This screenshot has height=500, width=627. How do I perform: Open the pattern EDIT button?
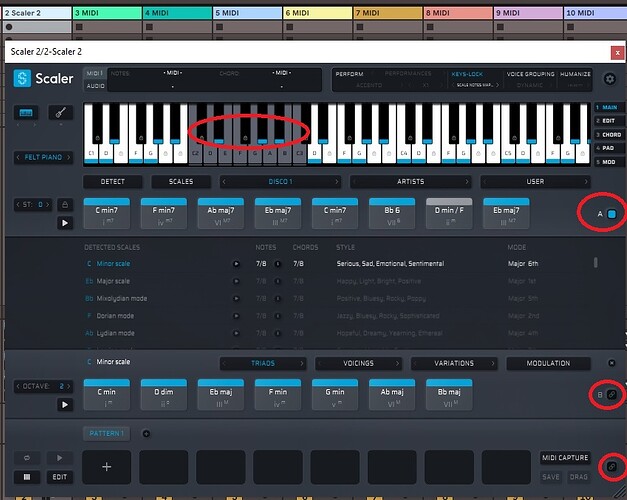(x=60, y=477)
